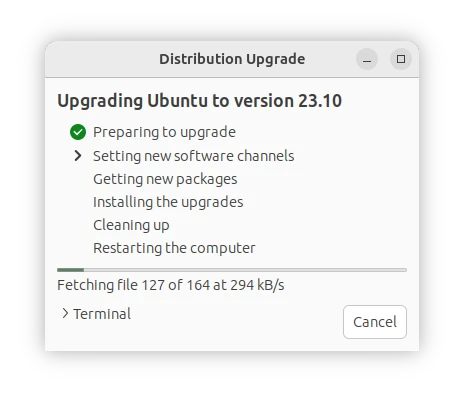Click the Fetching file status text
Screen dimensions: 450x398
pyautogui.click(x=171, y=285)
